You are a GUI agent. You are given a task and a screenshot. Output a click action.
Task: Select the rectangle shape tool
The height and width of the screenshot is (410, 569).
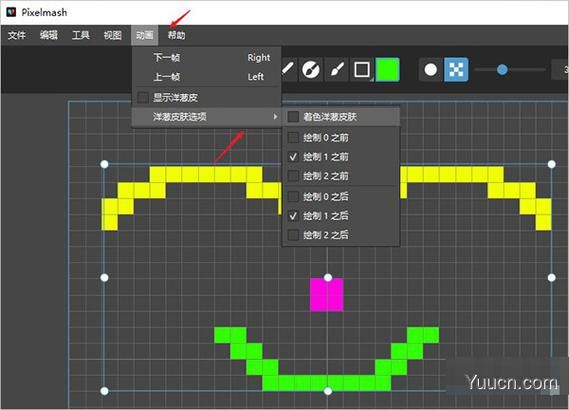coord(362,69)
